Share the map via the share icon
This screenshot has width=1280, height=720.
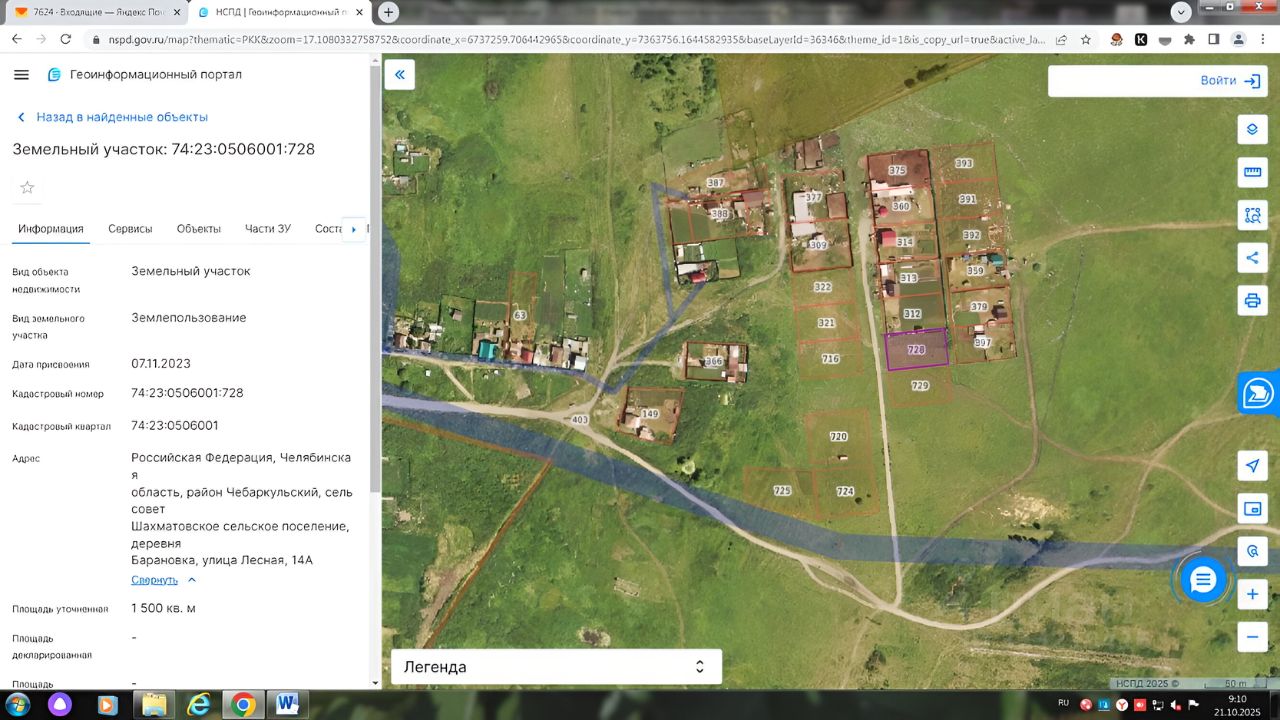coord(1252,257)
